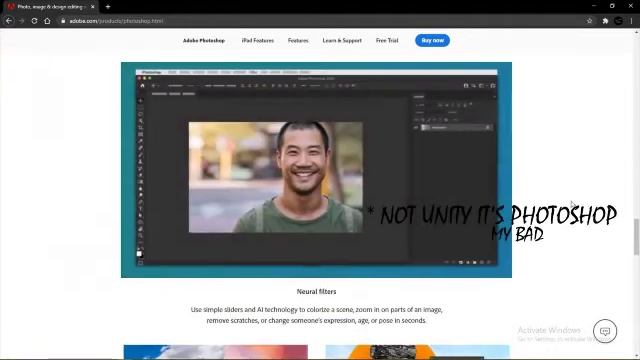Image resolution: width=640 pixels, height=360 pixels.
Task: Open the Free Trial nav link
Action: pyautogui.click(x=387, y=40)
